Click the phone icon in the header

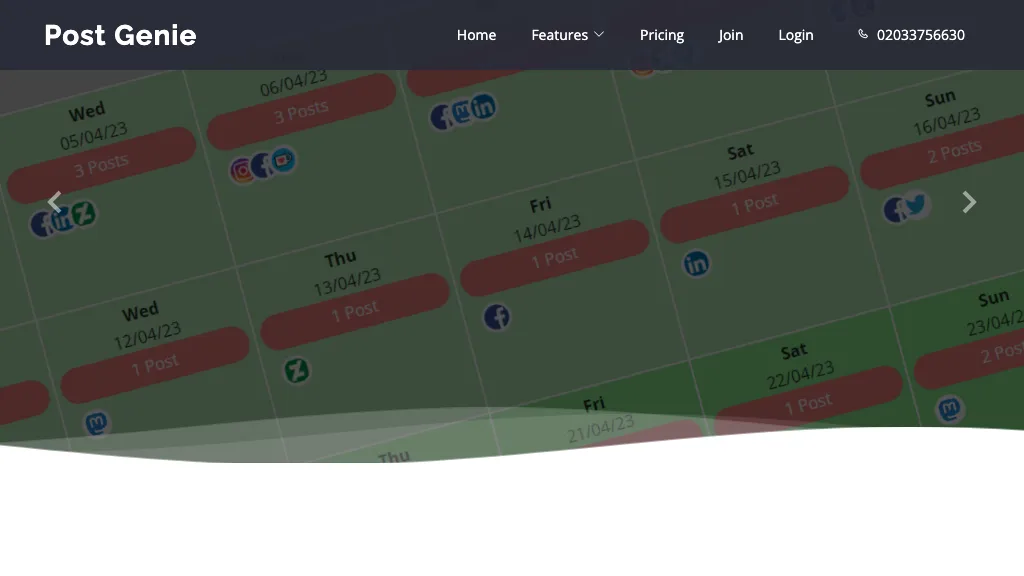(863, 34)
